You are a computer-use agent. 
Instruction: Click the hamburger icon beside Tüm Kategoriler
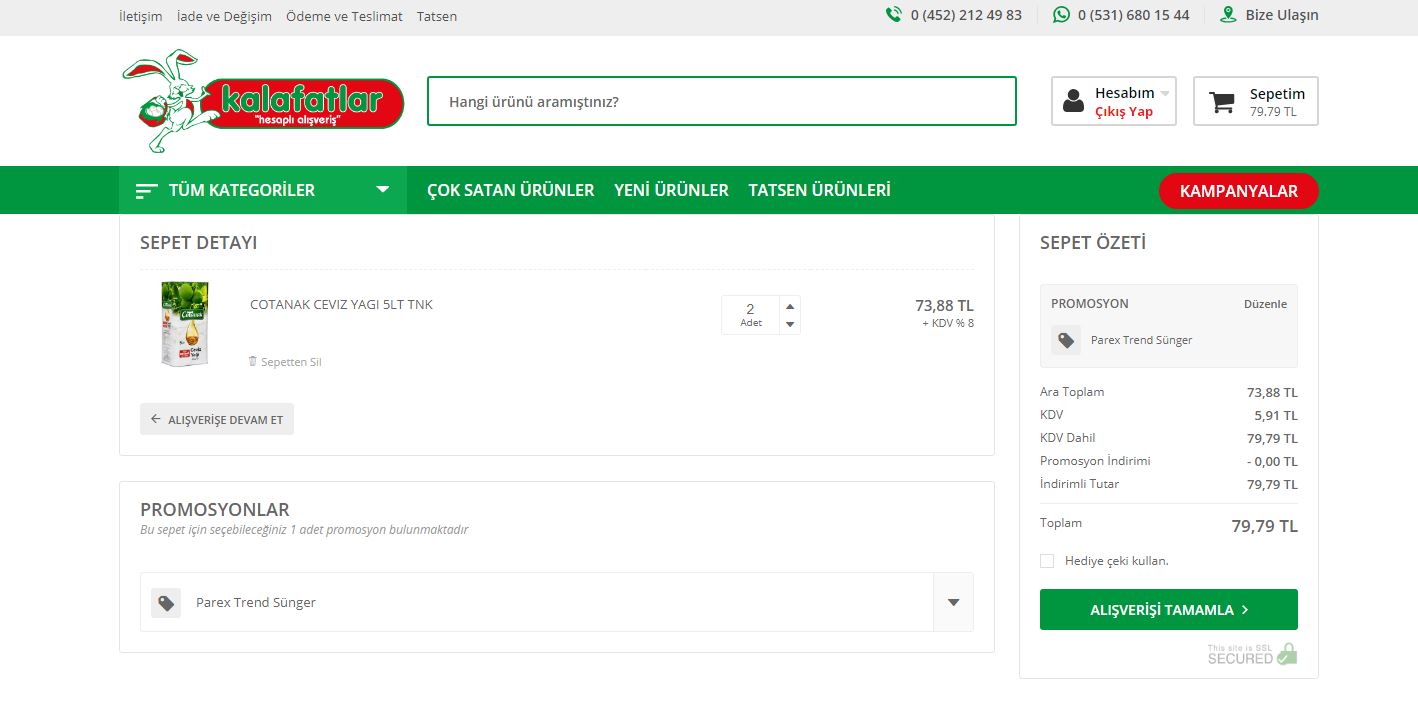pos(147,190)
